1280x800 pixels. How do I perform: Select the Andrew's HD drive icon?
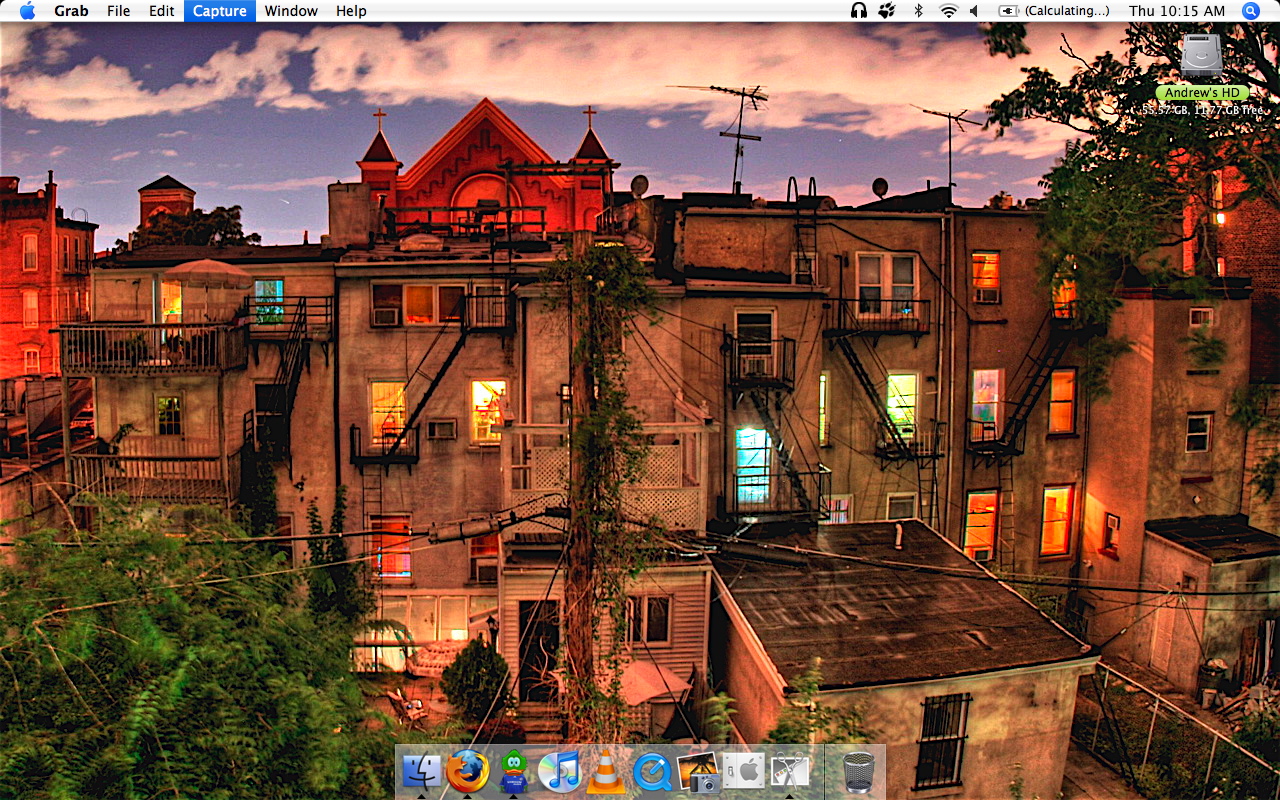pyautogui.click(x=1201, y=56)
